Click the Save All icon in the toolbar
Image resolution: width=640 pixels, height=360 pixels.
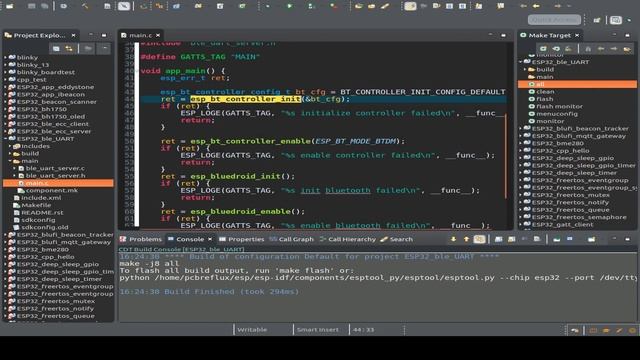(44, 6)
